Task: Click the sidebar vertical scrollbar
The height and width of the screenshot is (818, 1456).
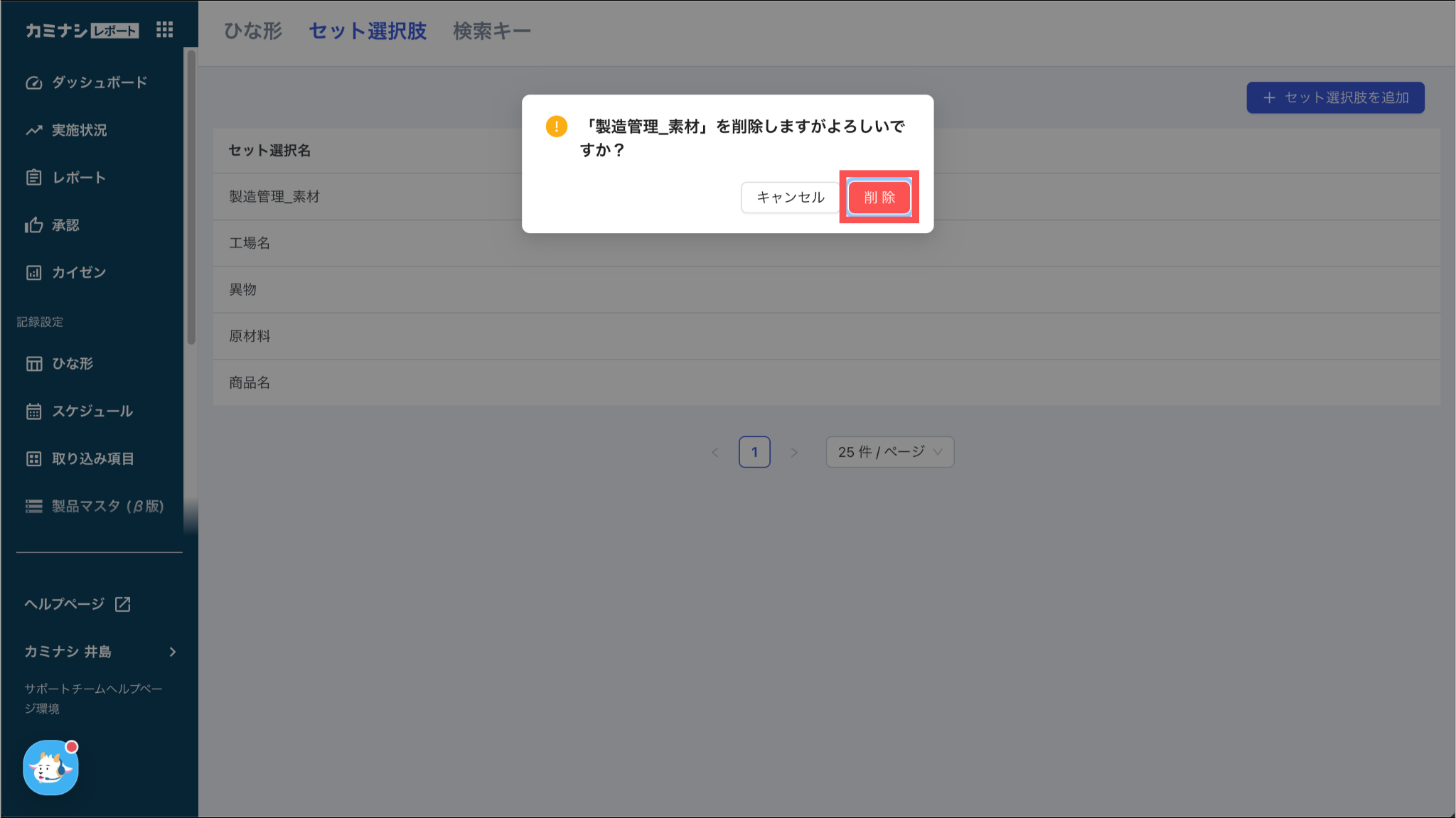Action: 191,199
